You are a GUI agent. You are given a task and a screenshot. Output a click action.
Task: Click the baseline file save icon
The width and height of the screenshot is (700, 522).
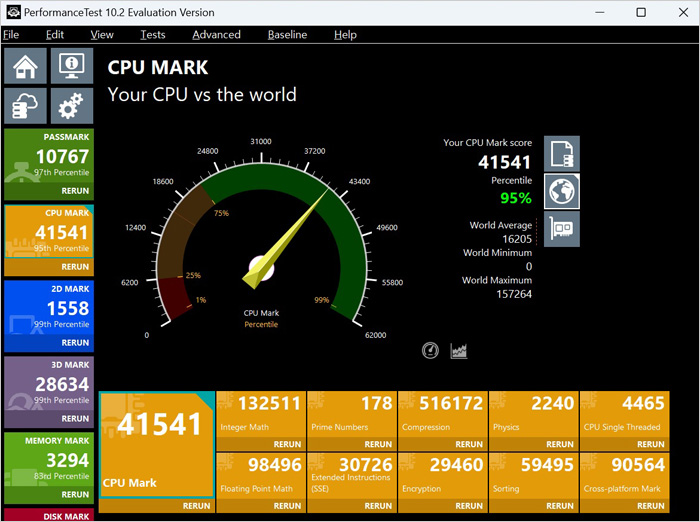(x=562, y=154)
